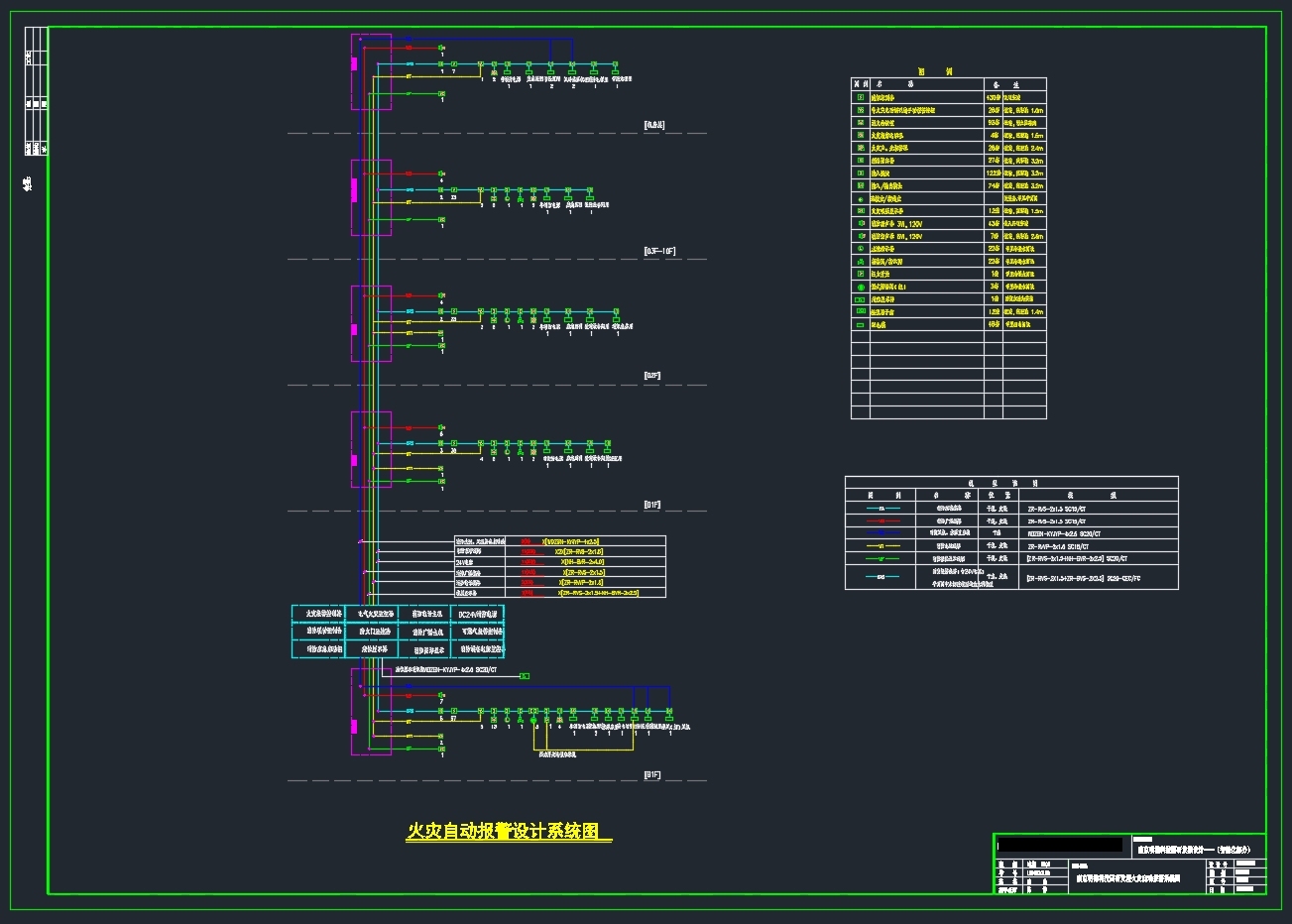1292x924 pixels.
Task: Select the blue line sample in cable table
Action: (882, 533)
